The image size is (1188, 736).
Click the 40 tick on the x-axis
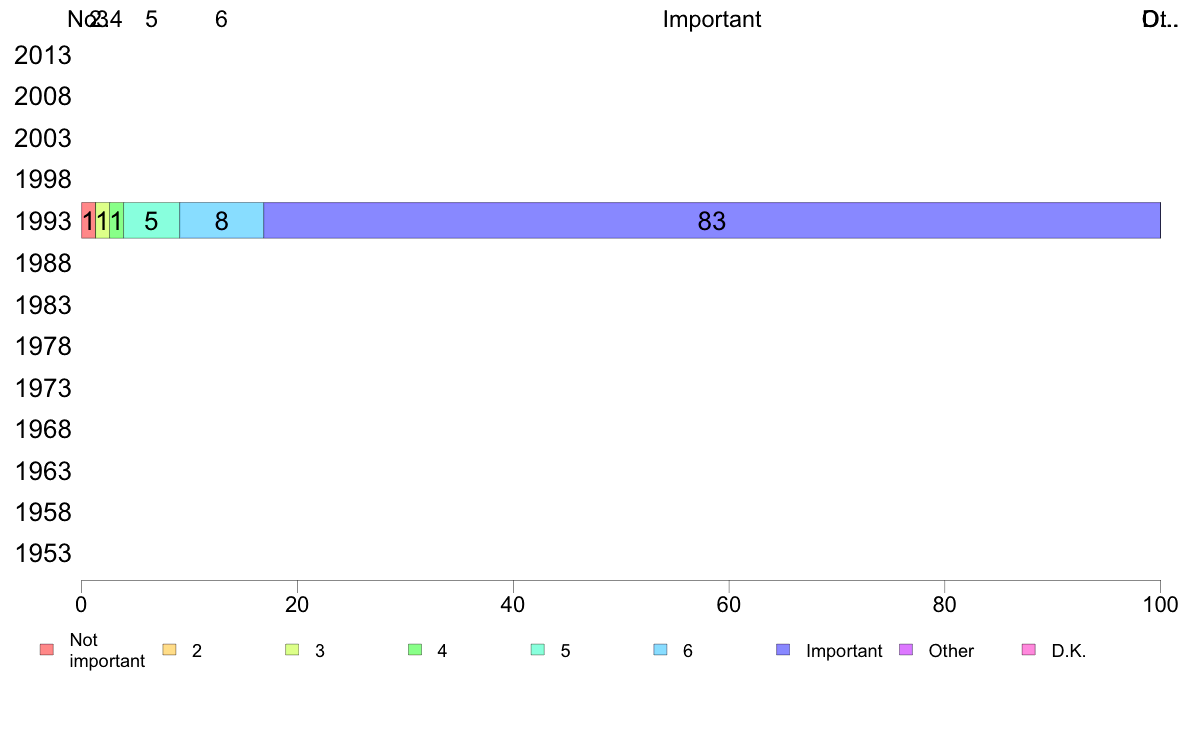coord(513,604)
